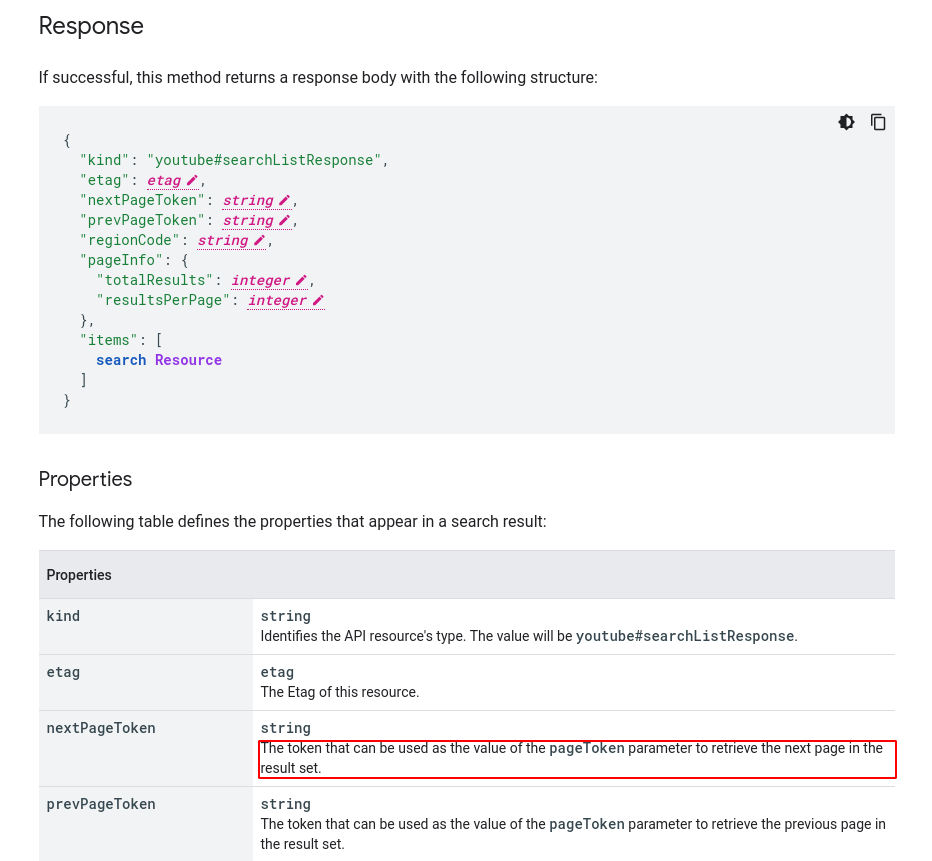The width and height of the screenshot is (932, 861).
Task: Click pageToken code in nextPageToken description
Action: [x=587, y=749]
